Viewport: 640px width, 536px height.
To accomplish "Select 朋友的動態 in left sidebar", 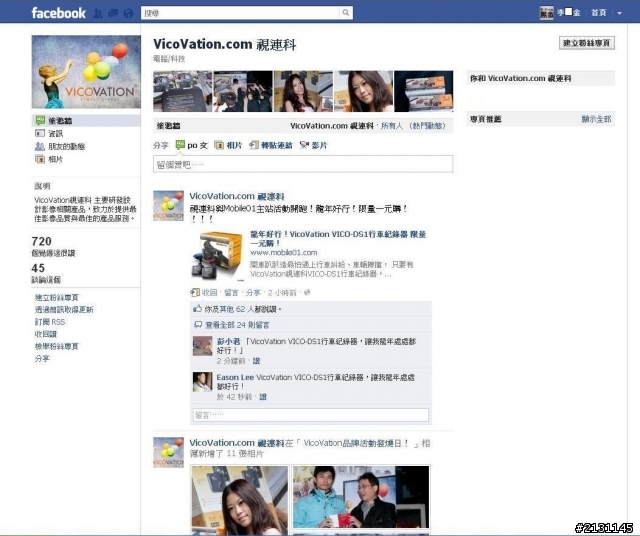I will tap(67, 146).
